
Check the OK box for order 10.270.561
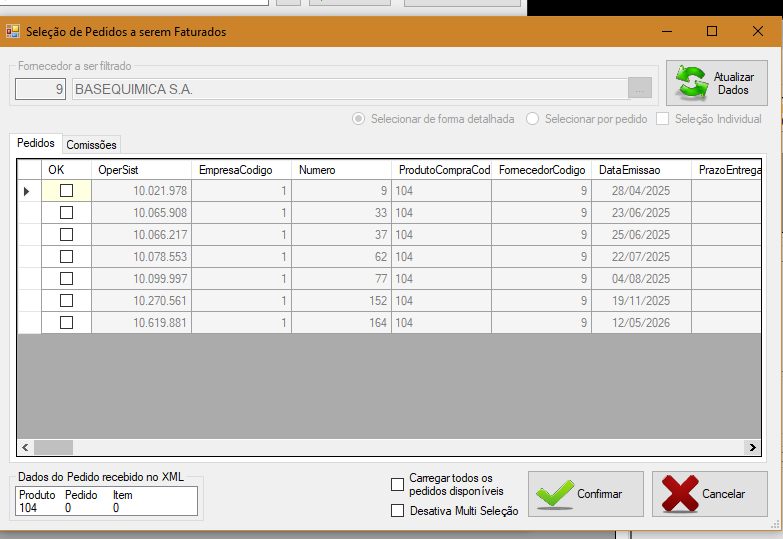point(66,300)
